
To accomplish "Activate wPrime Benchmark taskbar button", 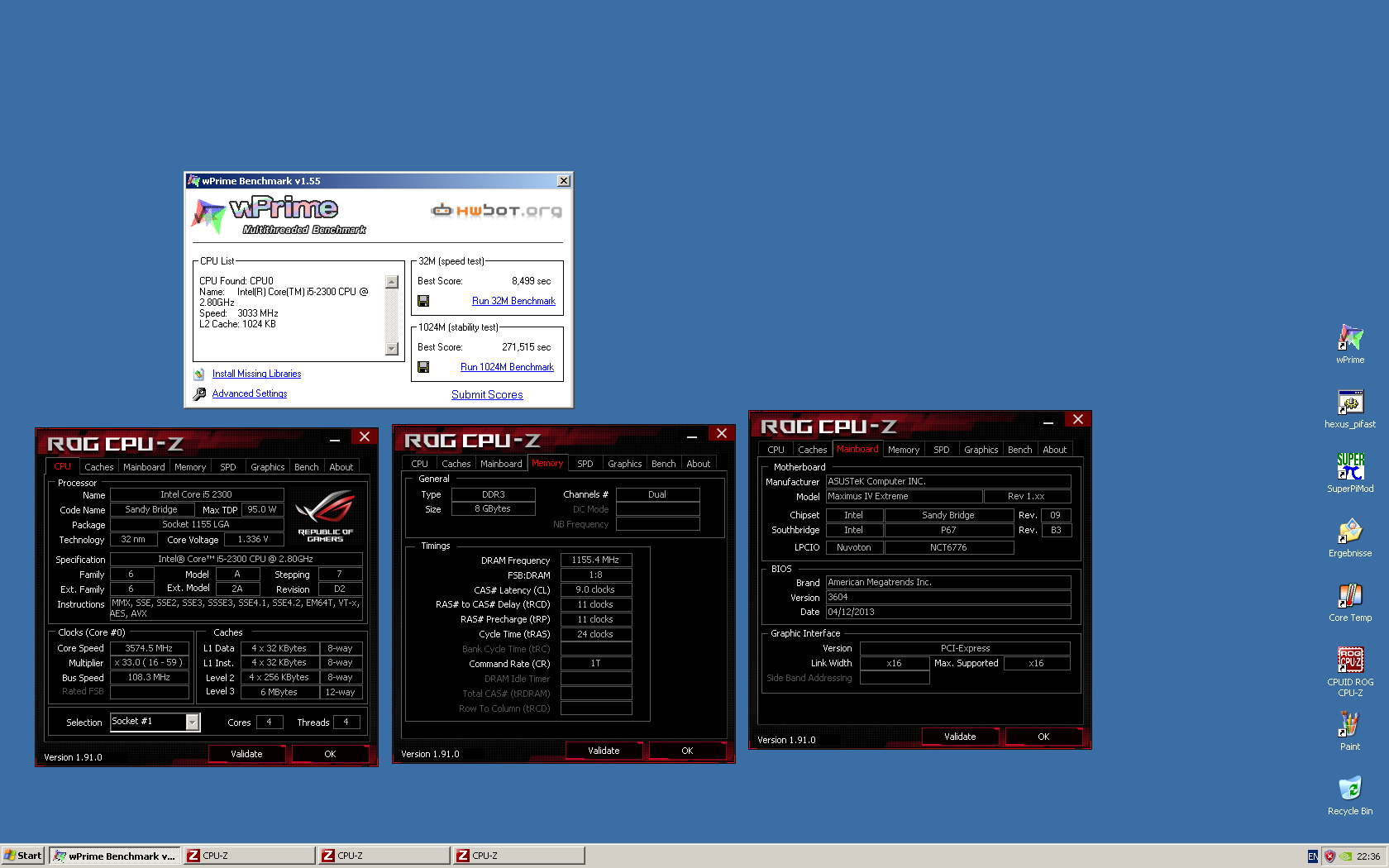I will 115,856.
